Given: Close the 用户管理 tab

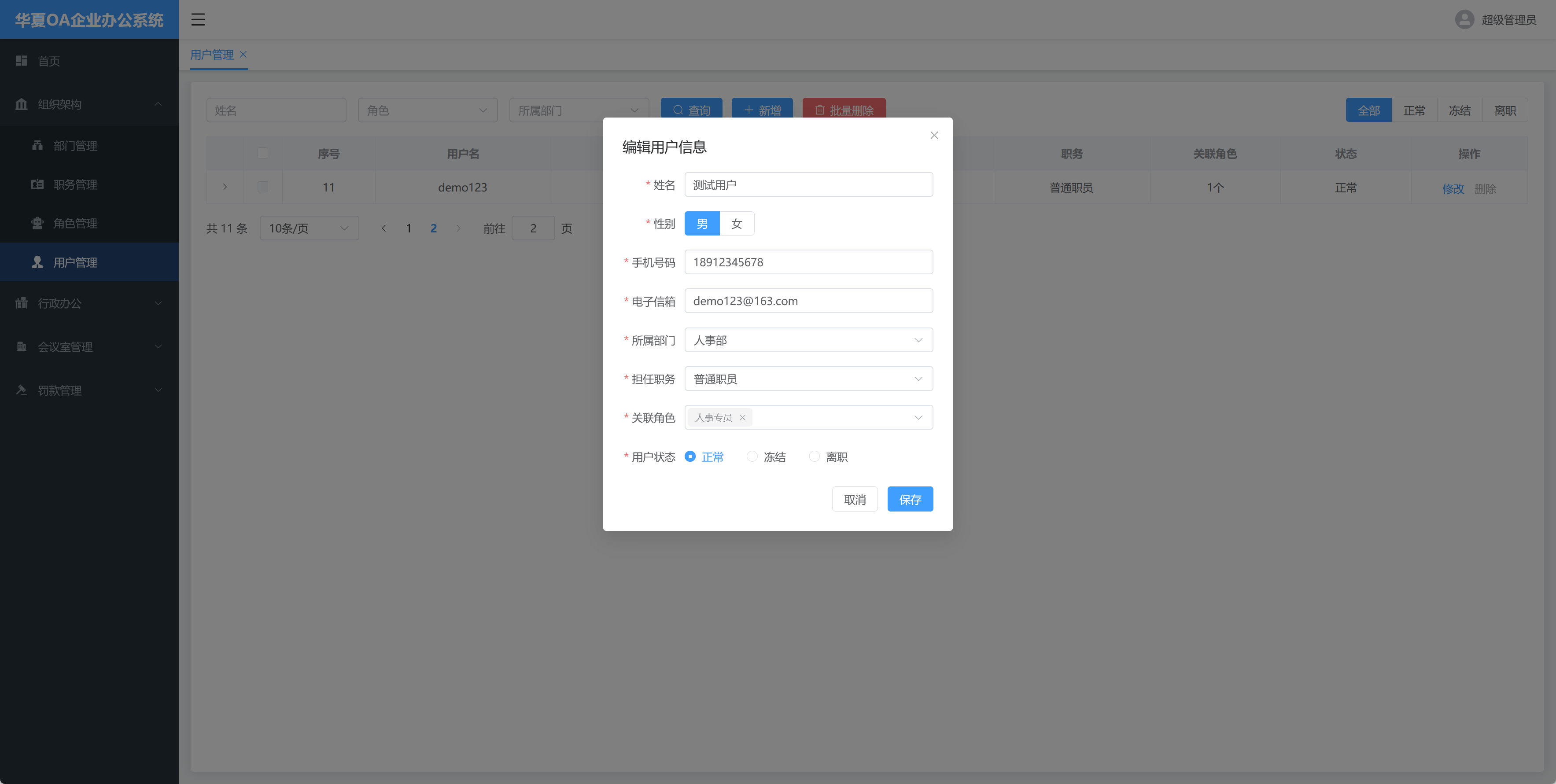Looking at the screenshot, I should tap(243, 54).
